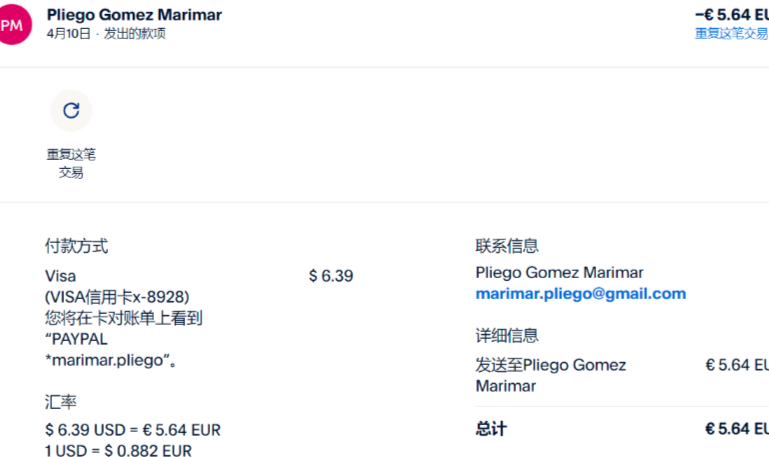The image size is (769, 457).
Task: Click the $ 6.39 charged amount
Action: (x=330, y=276)
